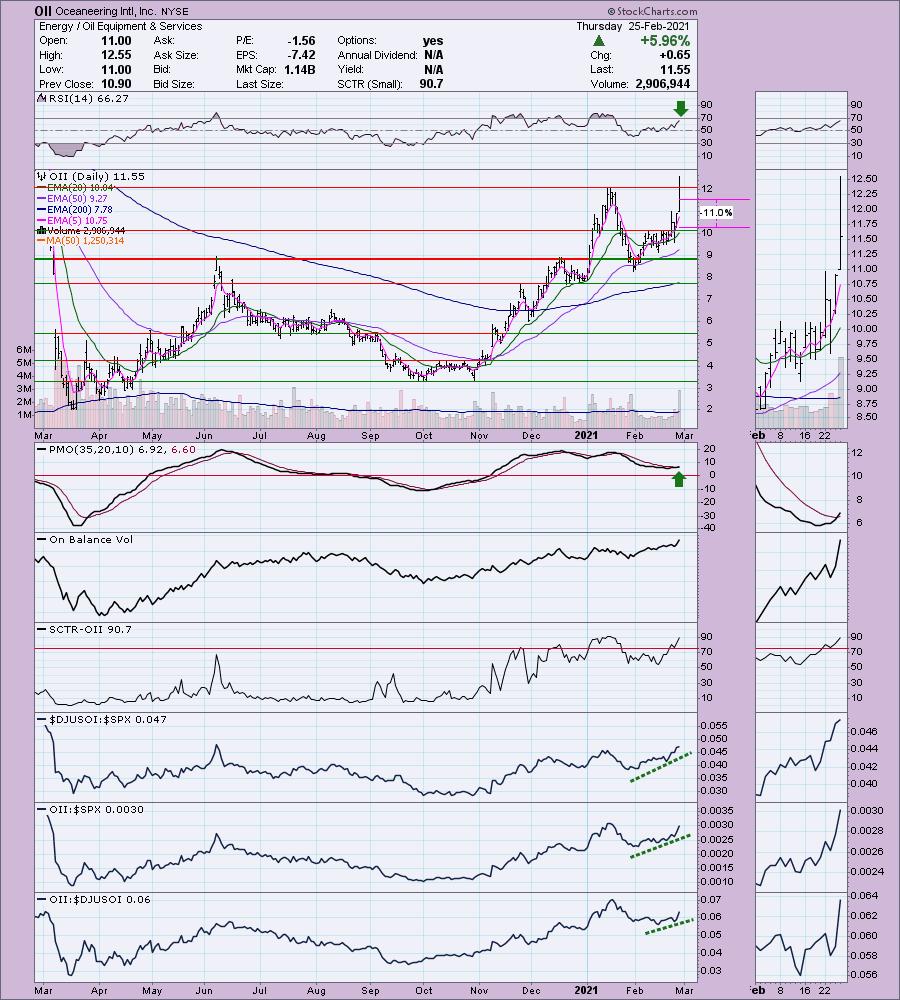The height and width of the screenshot is (1000, 900).
Task: Click the Chg +0.65 value
Action: 674,55
